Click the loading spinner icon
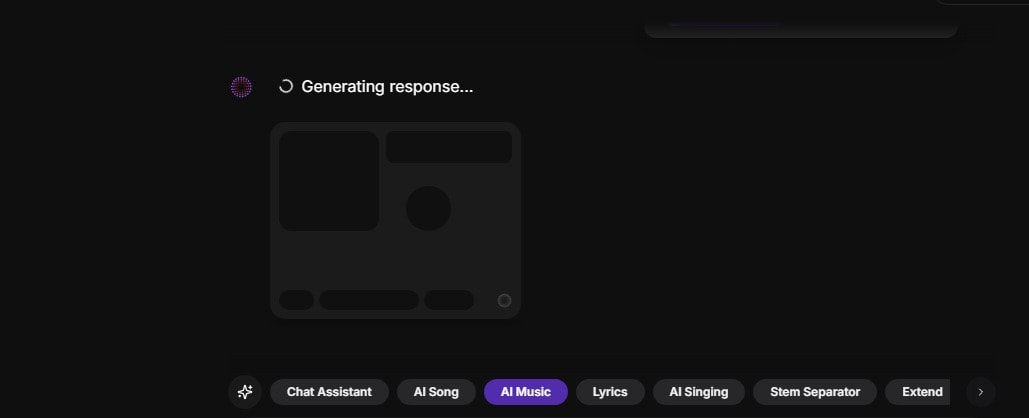The width and height of the screenshot is (1029, 418). pyautogui.click(x=285, y=87)
